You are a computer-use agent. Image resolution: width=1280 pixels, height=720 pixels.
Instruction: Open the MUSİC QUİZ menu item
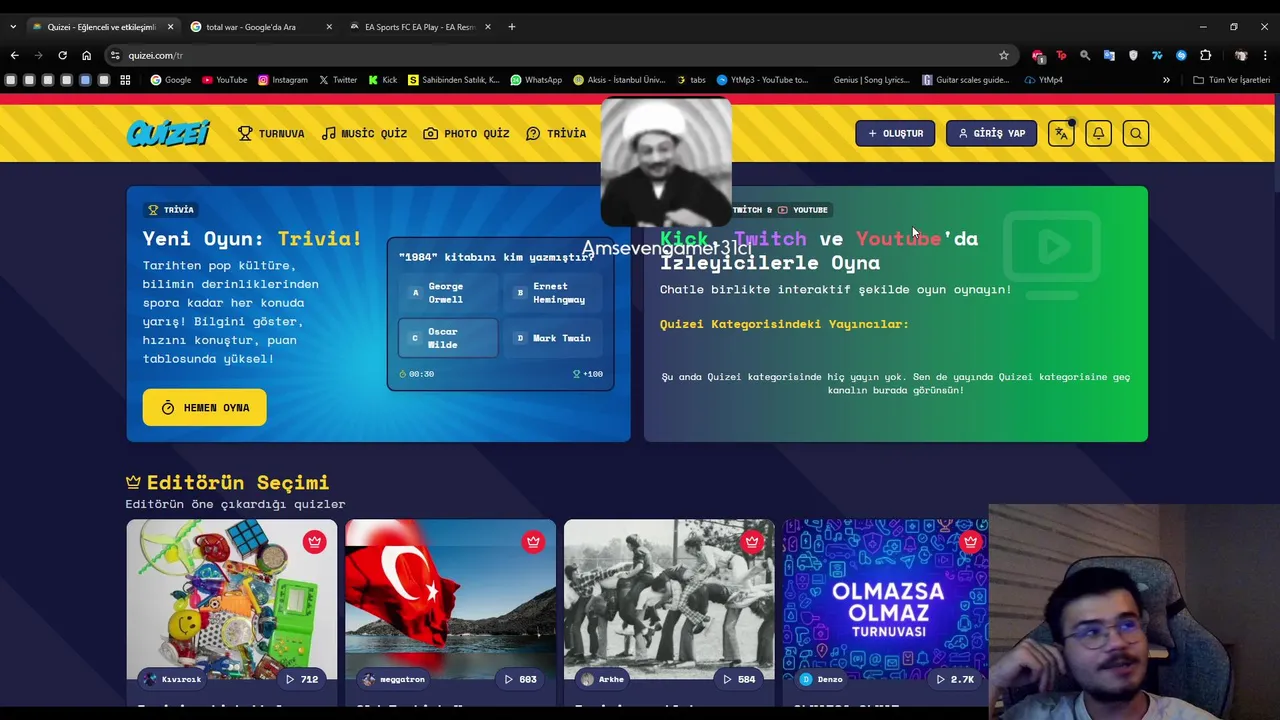point(364,133)
